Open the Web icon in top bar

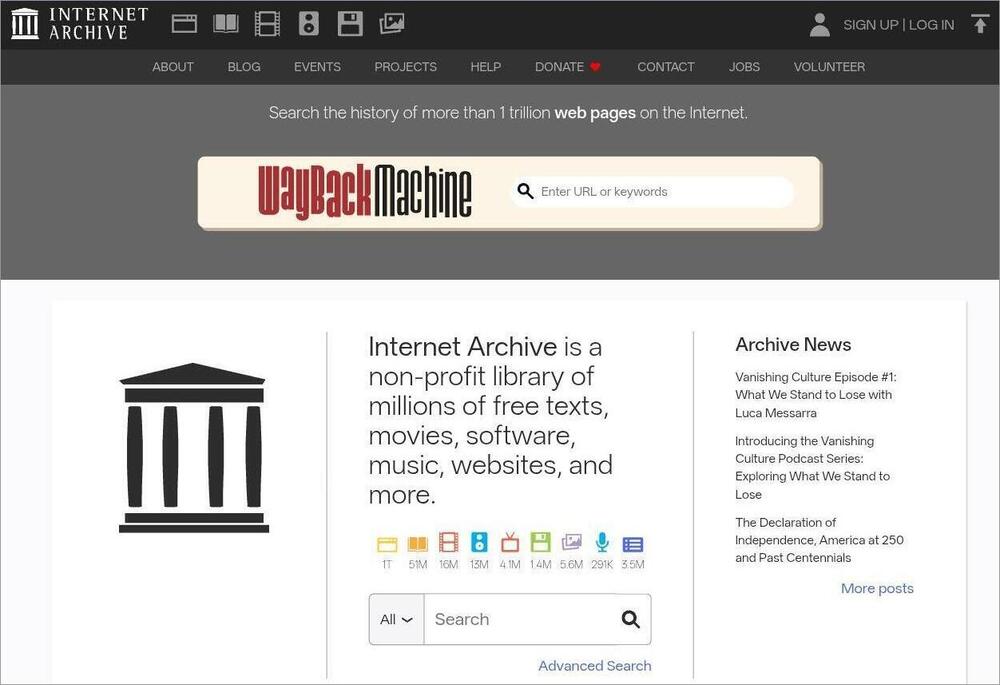[184, 24]
